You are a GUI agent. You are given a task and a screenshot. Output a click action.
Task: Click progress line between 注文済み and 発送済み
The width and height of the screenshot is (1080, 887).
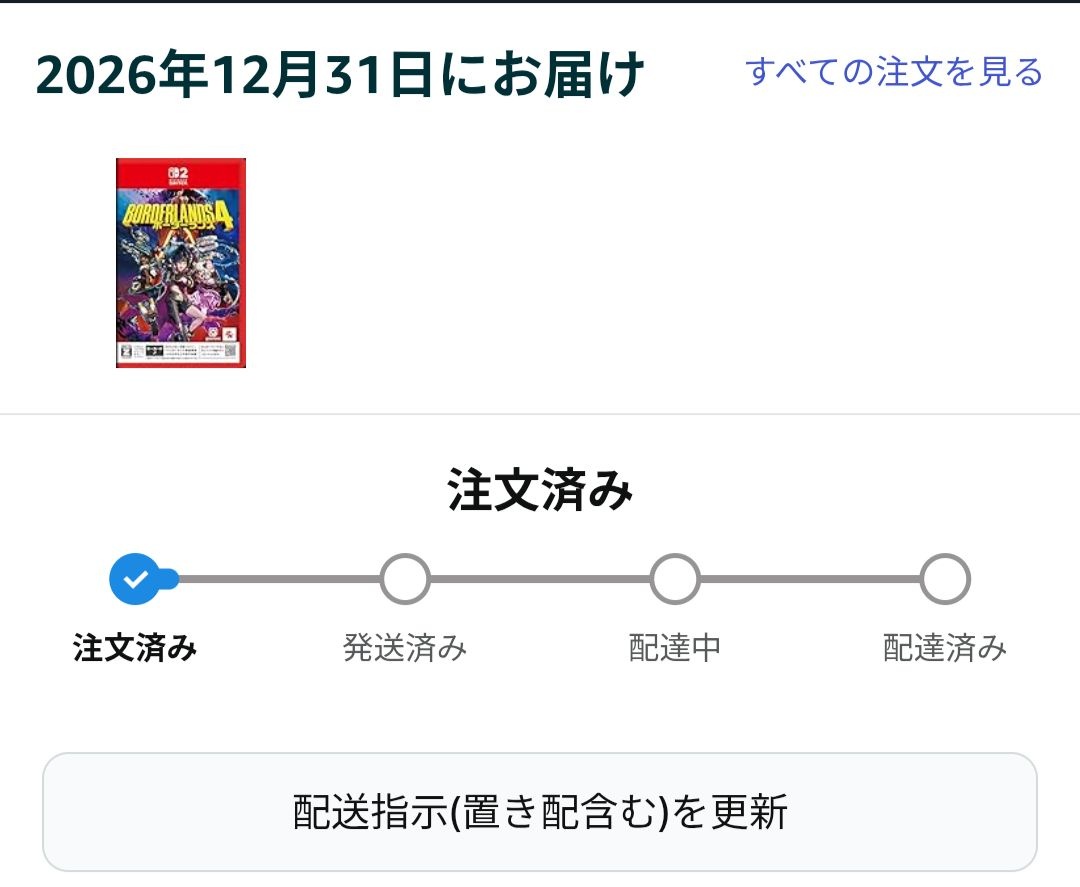point(279,579)
